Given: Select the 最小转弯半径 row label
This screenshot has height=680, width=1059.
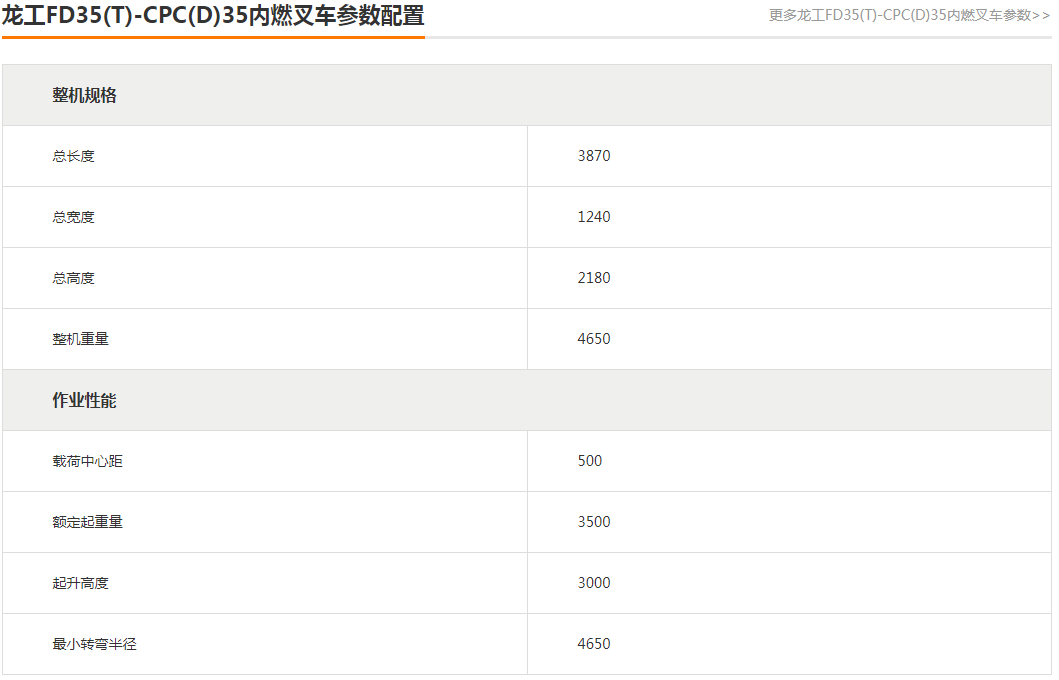Looking at the screenshot, I should pyautogui.click(x=95, y=644).
